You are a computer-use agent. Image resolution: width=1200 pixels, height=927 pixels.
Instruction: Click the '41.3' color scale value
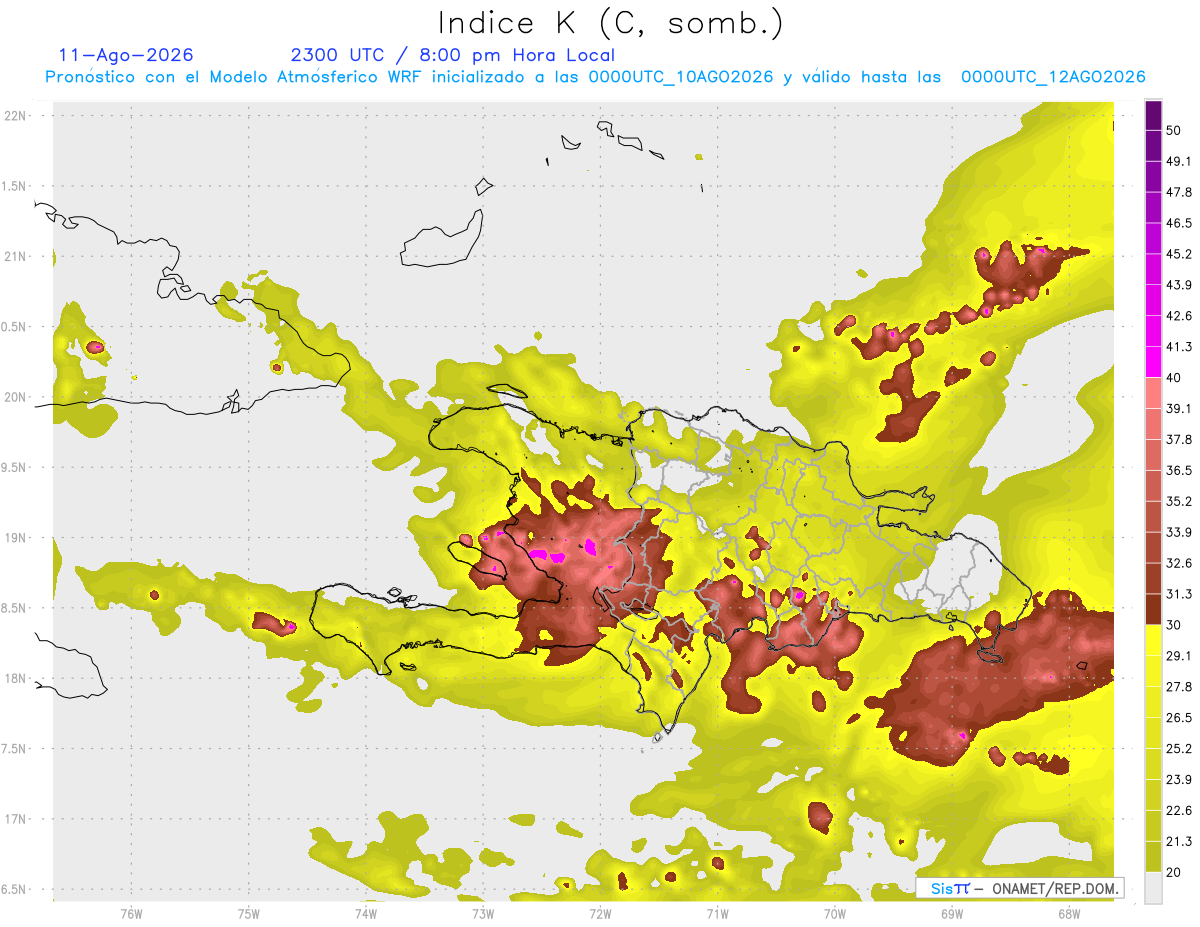(1178, 347)
